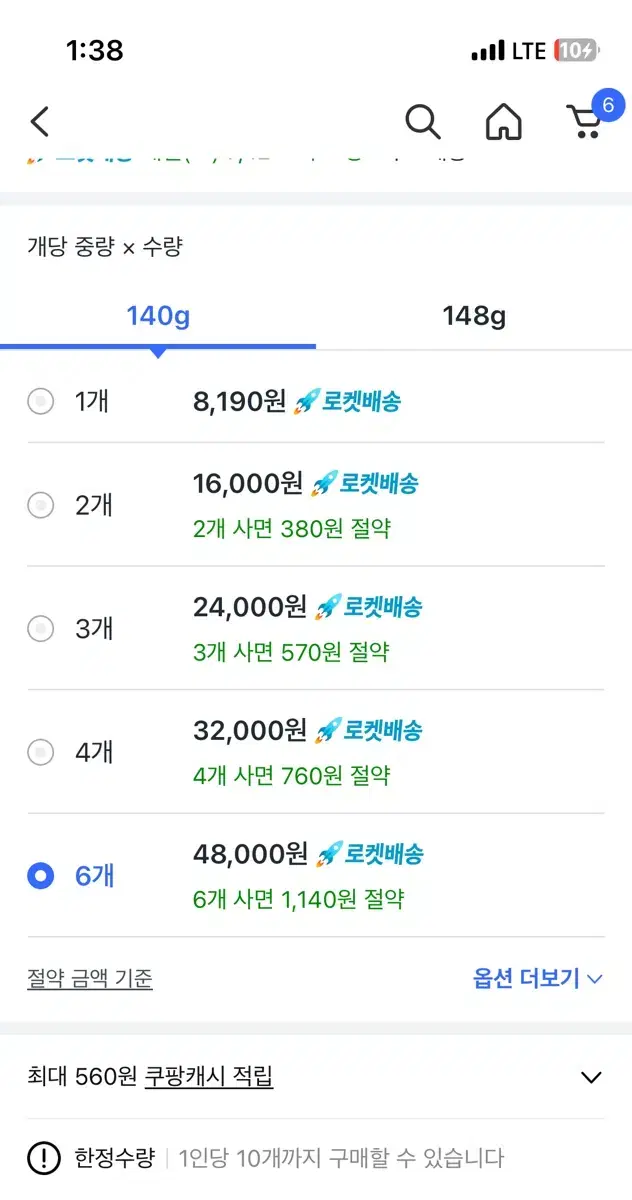Tap the cart badge showing 6
This screenshot has width=632, height=1200.
[607, 104]
